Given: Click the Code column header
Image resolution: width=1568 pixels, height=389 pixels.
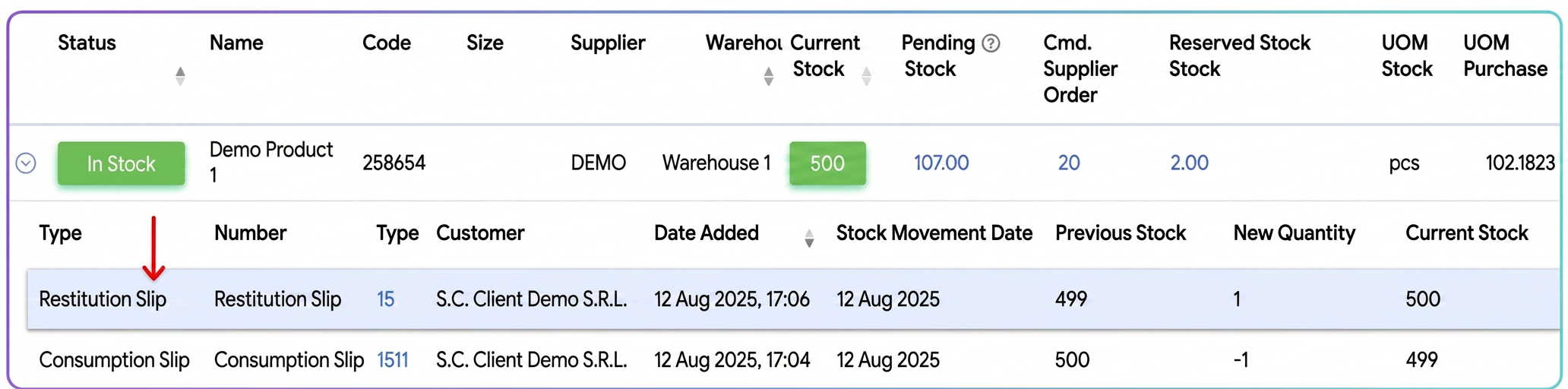Looking at the screenshot, I should [387, 43].
